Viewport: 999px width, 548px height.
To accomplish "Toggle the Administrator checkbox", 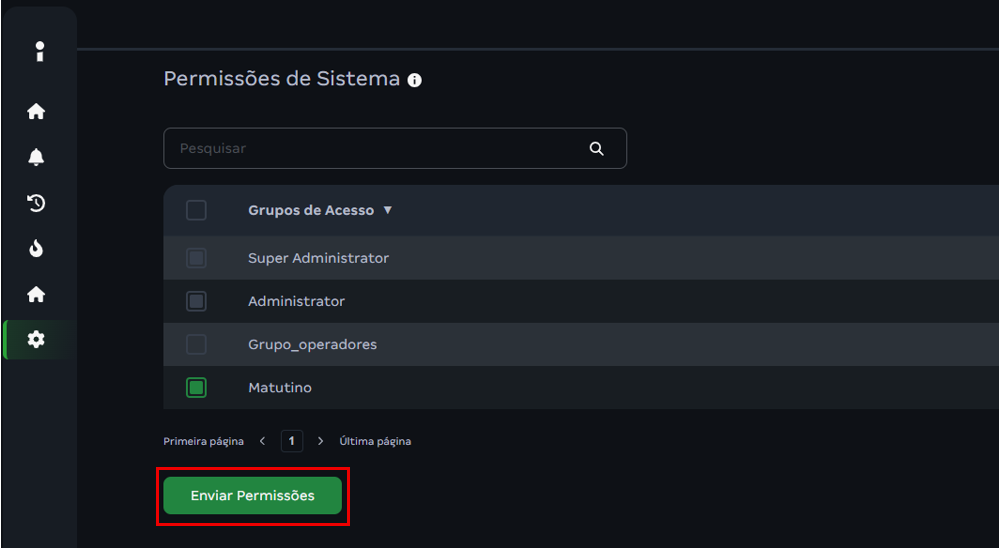I will tap(197, 301).
